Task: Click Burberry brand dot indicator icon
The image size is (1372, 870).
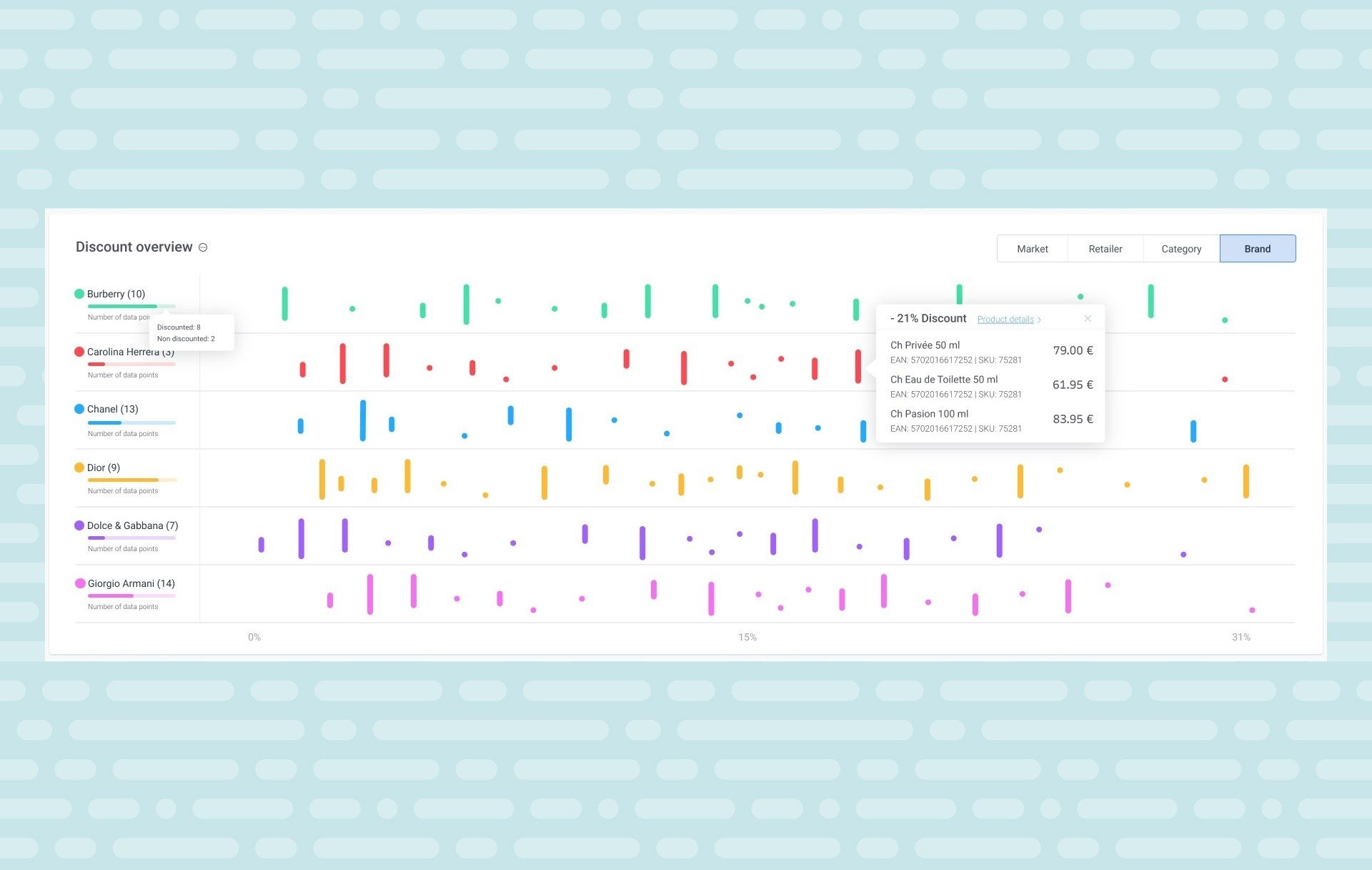Action: coord(79,293)
